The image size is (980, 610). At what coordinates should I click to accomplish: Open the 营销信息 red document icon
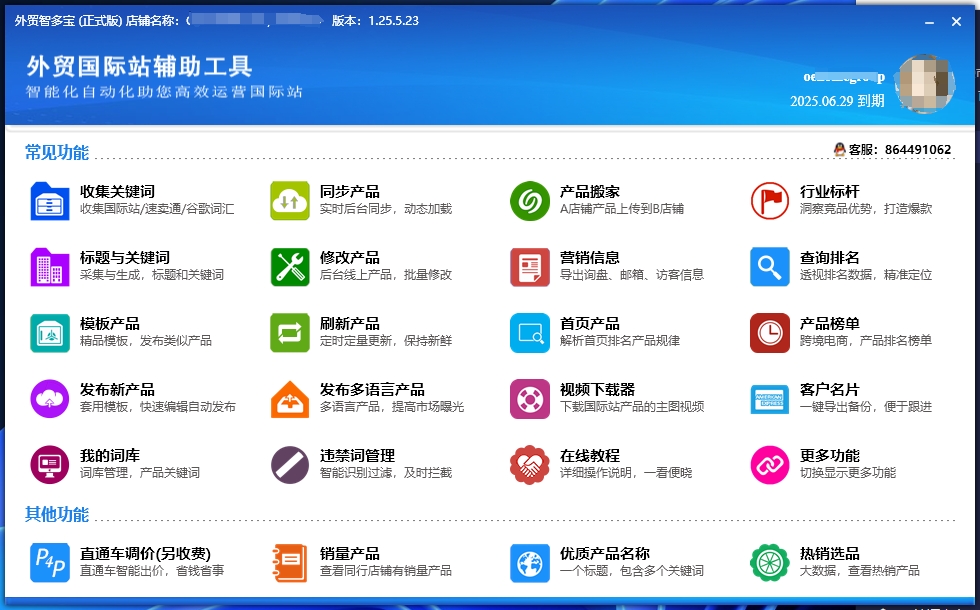coord(530,267)
